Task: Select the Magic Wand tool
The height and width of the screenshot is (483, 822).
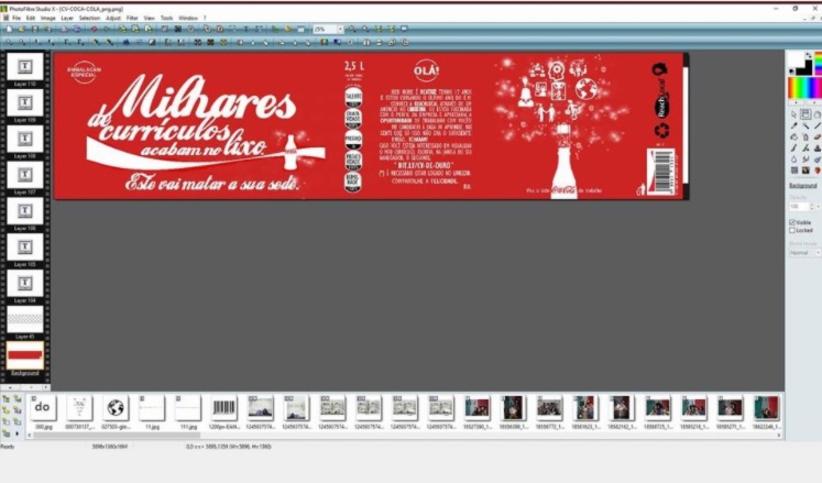Action: click(x=805, y=126)
